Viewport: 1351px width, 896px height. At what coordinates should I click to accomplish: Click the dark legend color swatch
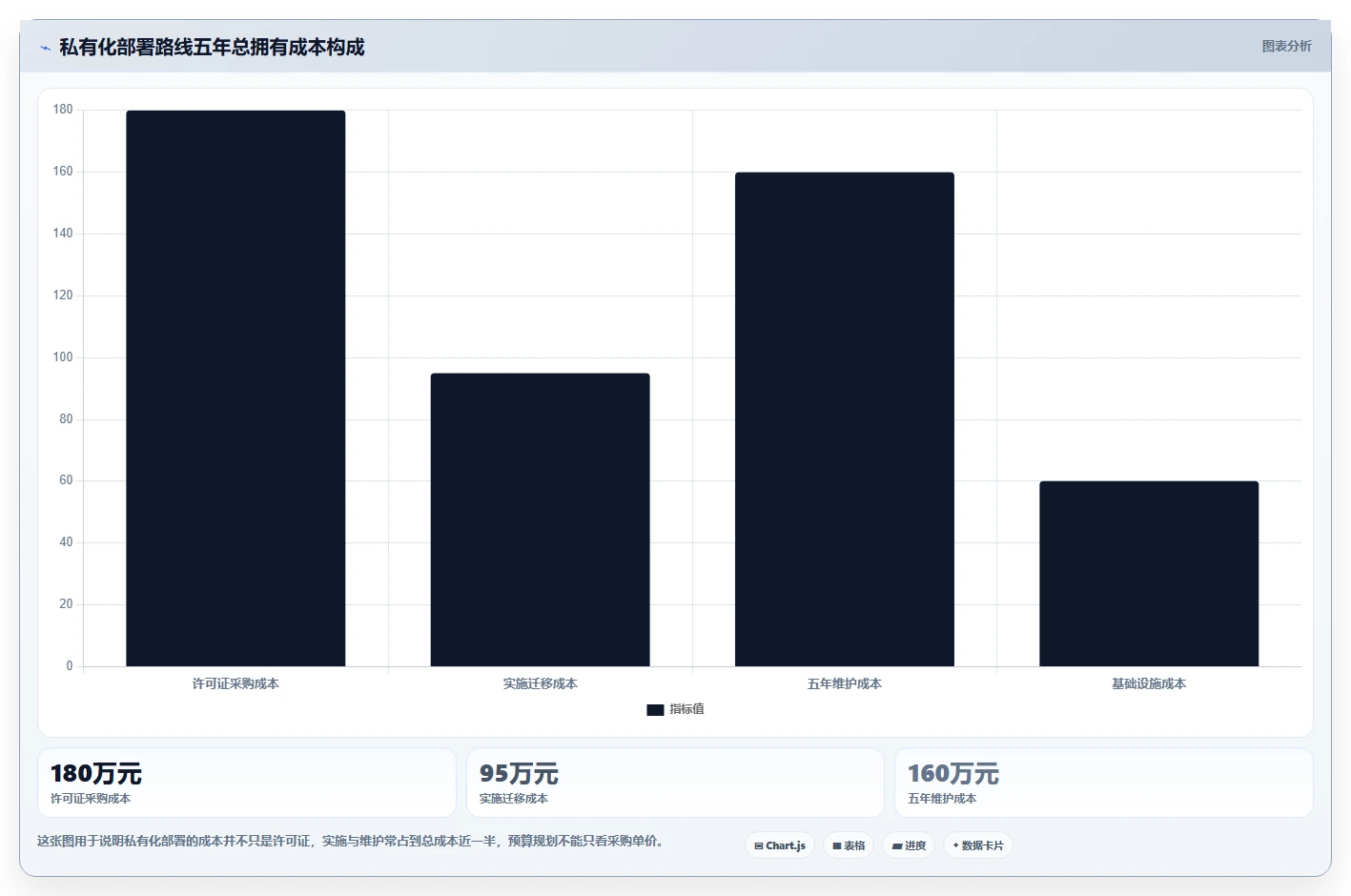coord(655,710)
